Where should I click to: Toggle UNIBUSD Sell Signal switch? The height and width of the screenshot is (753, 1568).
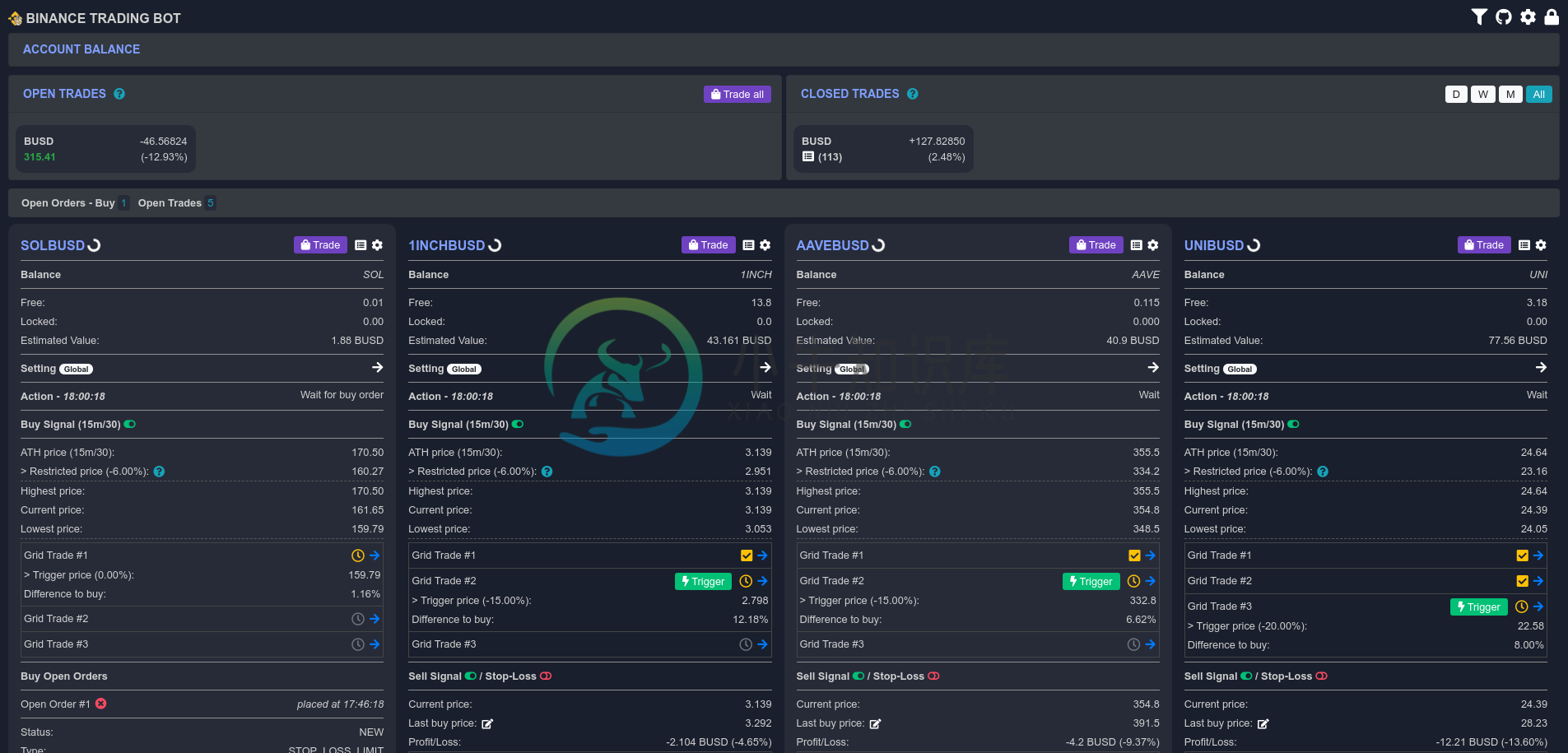[x=1247, y=676]
